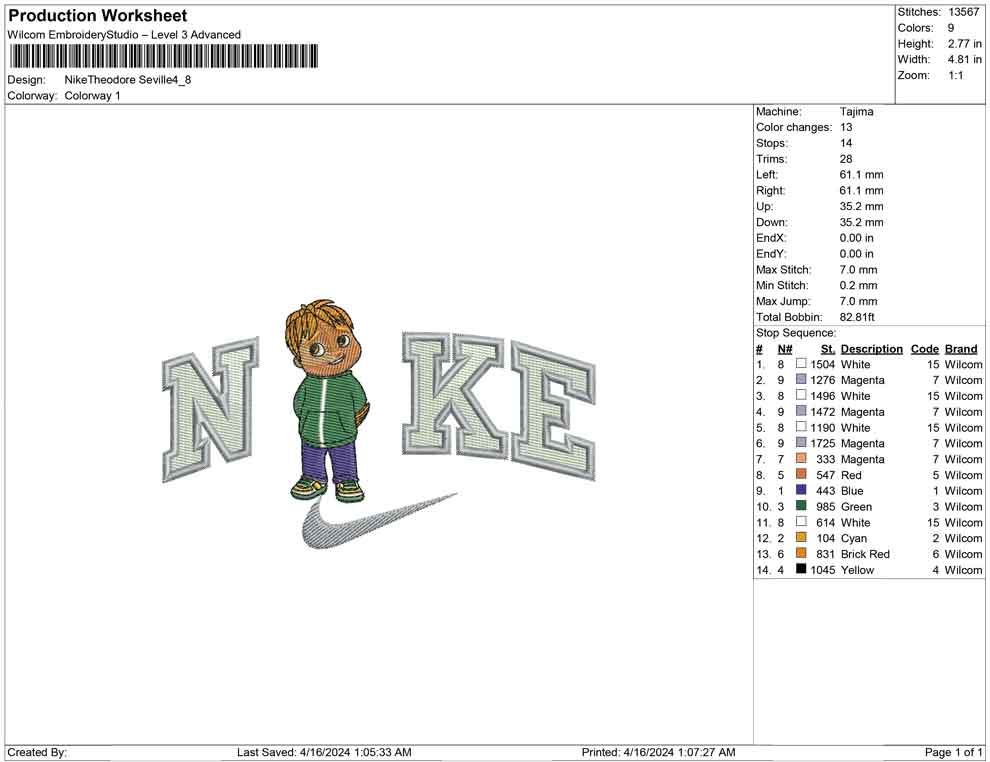990x762 pixels.
Task: Click 'Page 1 of 1' in the footer
Action: coord(953,752)
